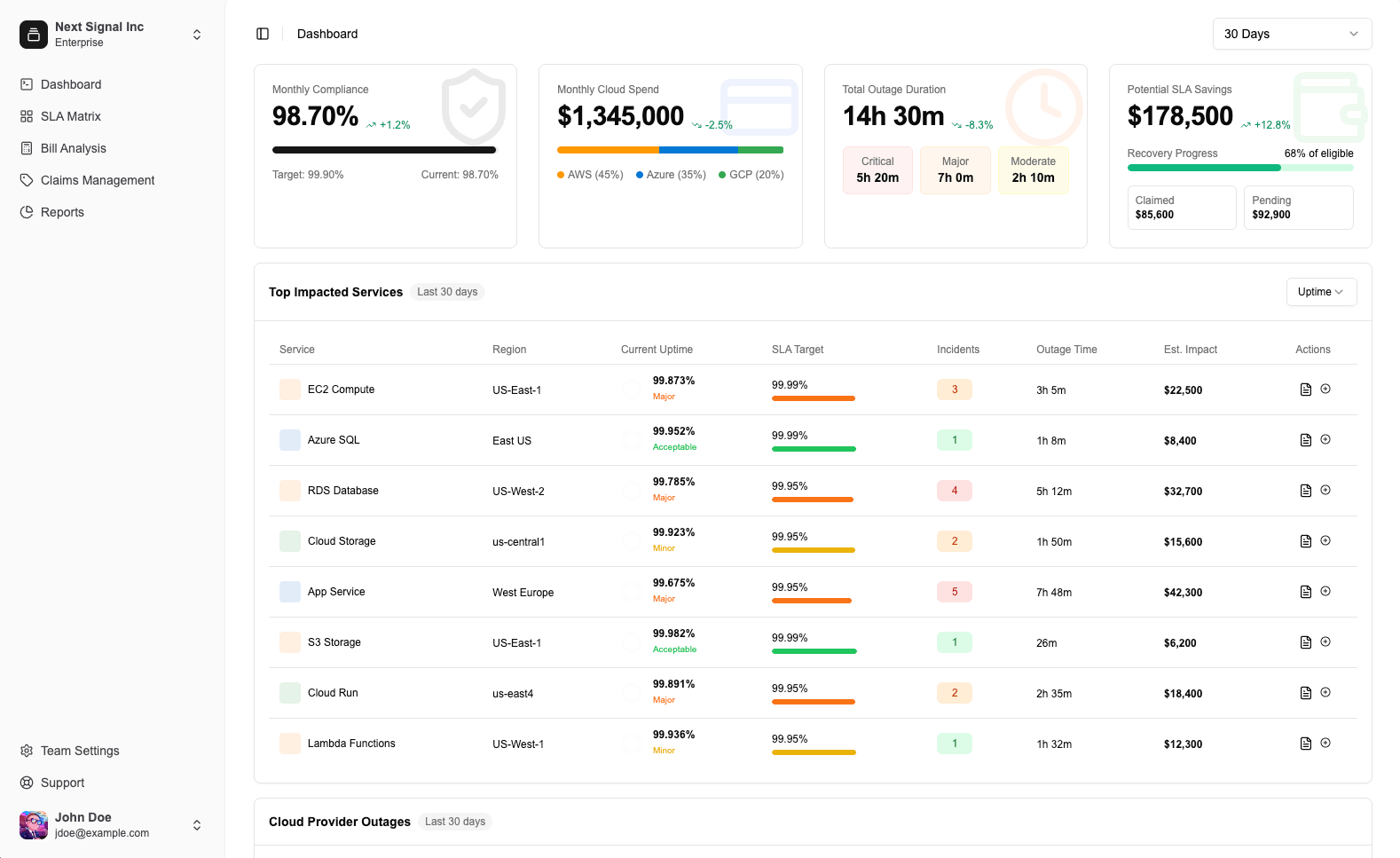Toggle the sidebar panel icon
Image resolution: width=1400 pixels, height=858 pixels.
(x=263, y=34)
